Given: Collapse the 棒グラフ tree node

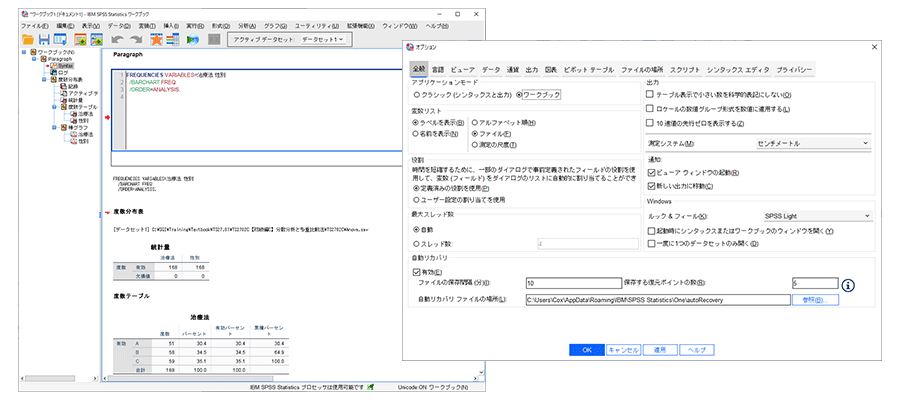Looking at the screenshot, I should pos(54,127).
